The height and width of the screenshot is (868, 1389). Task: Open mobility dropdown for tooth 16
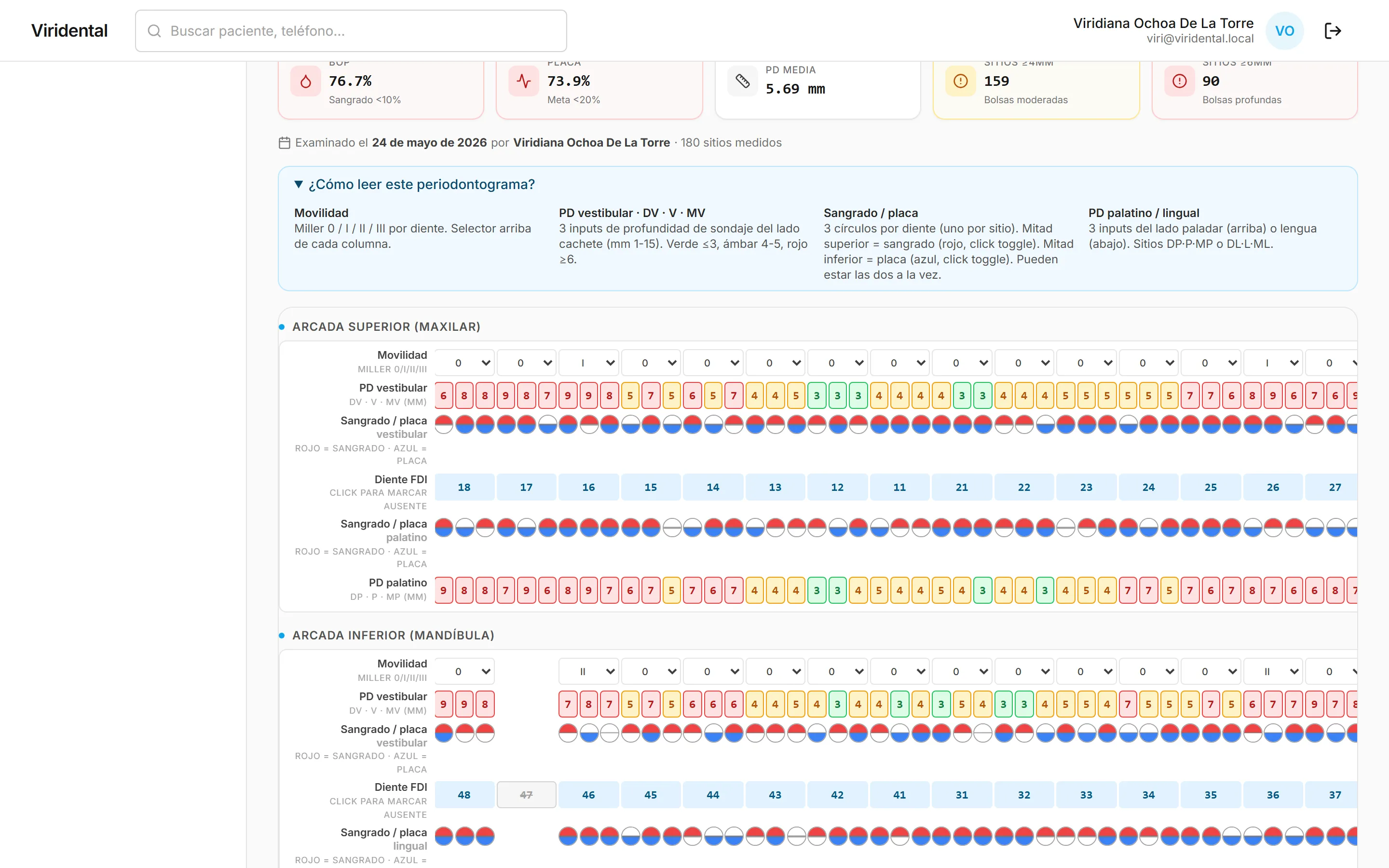589,363
